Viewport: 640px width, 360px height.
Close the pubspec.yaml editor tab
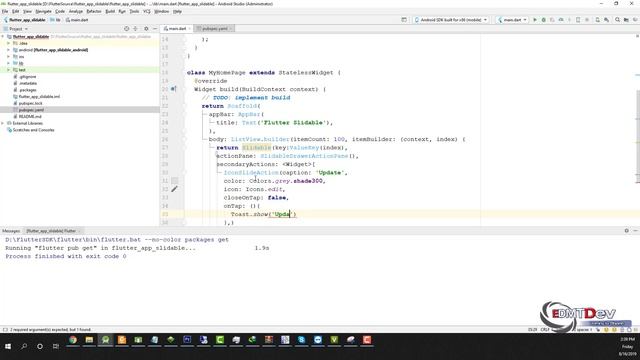point(231,29)
